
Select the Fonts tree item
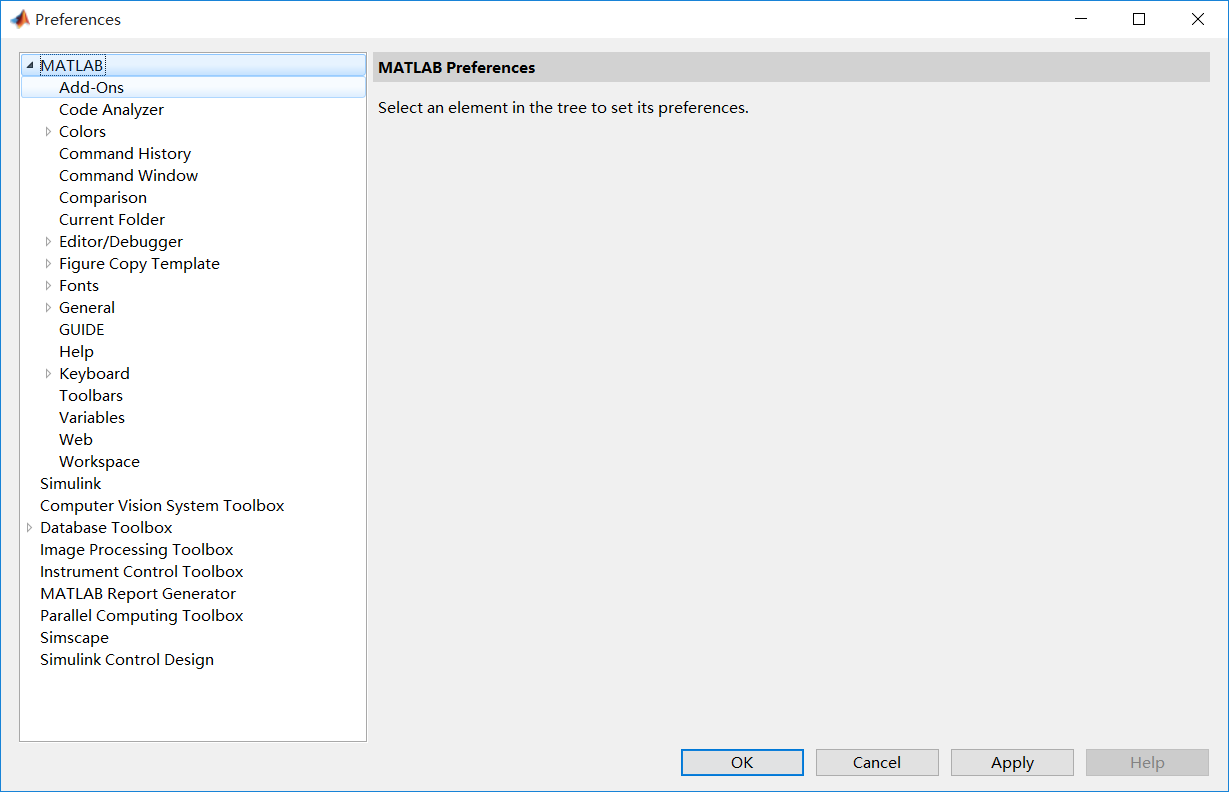click(x=79, y=286)
